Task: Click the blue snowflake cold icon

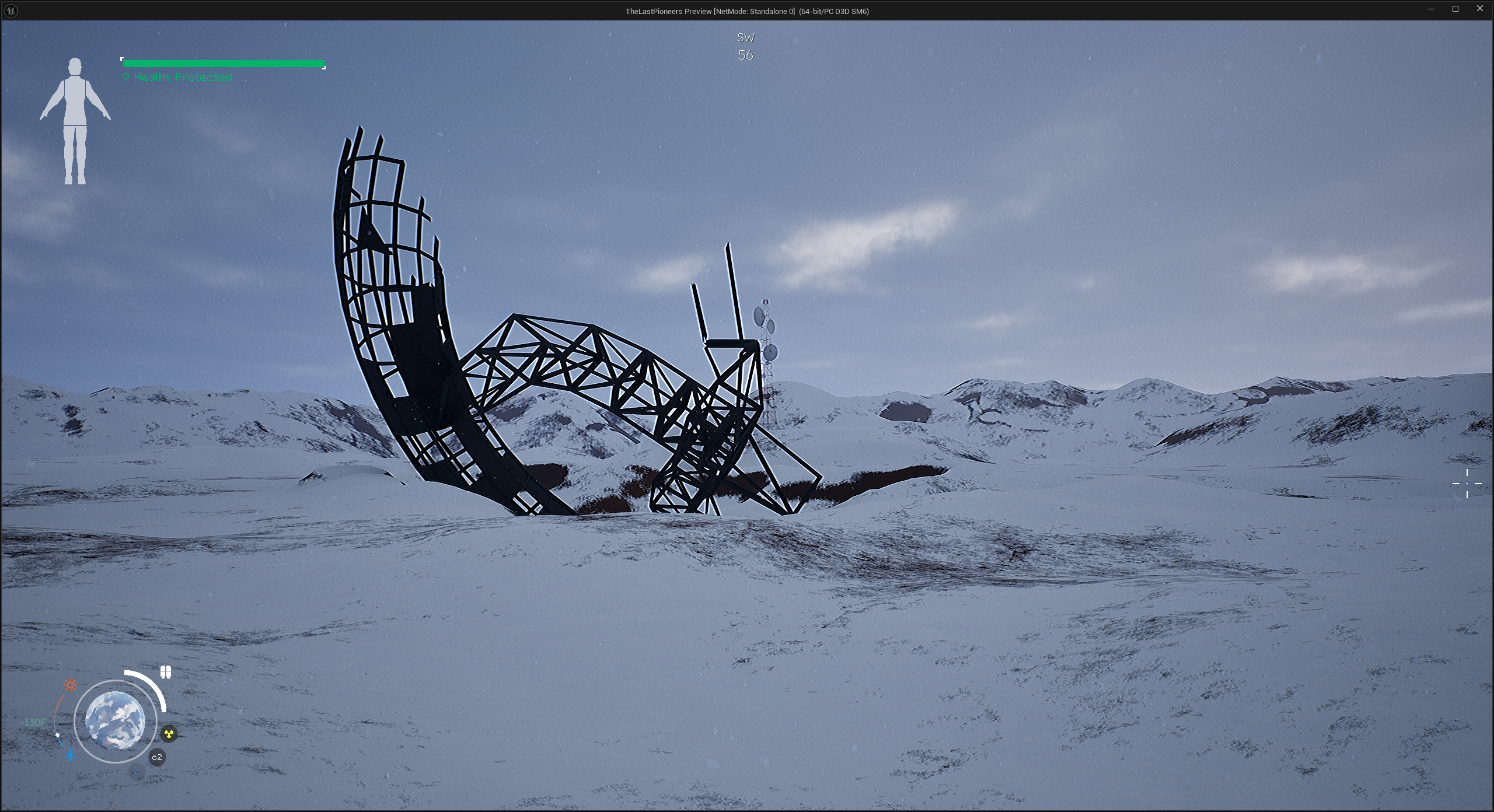Action: [71, 755]
